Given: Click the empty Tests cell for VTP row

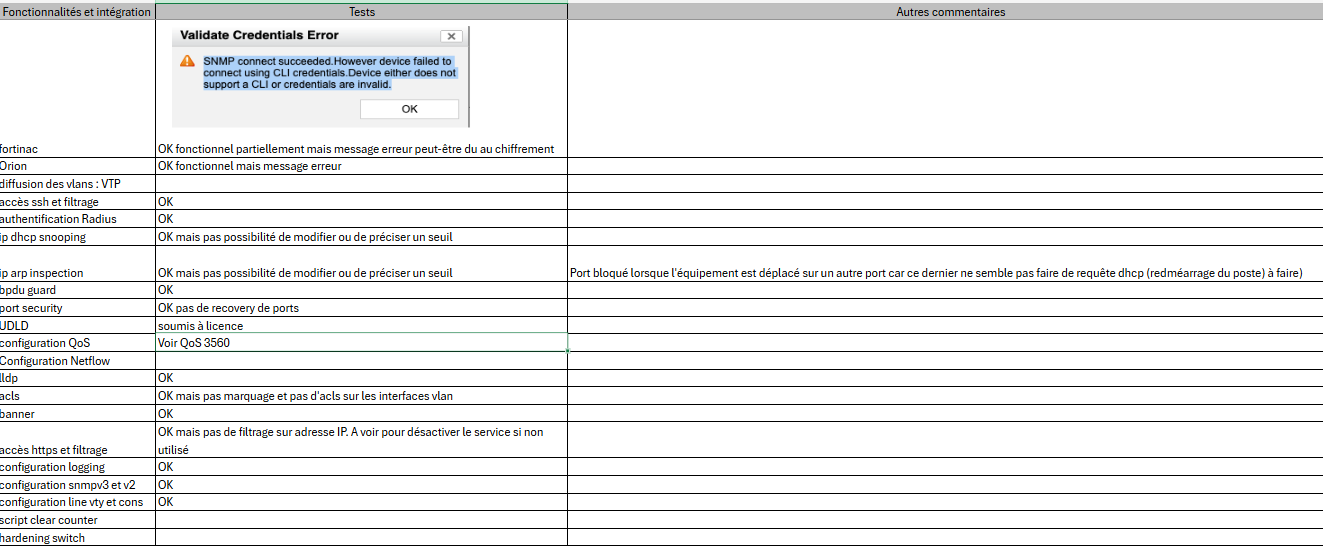Looking at the screenshot, I should pyautogui.click(x=361, y=184).
